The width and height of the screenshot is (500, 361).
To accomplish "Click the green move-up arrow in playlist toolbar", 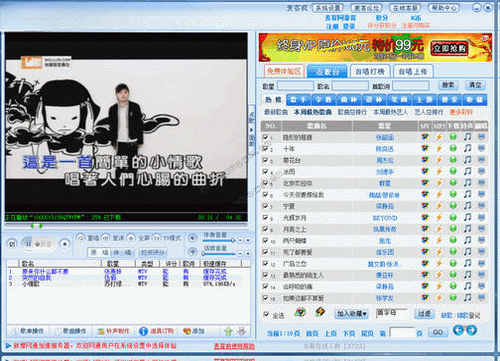I will coord(228,331).
